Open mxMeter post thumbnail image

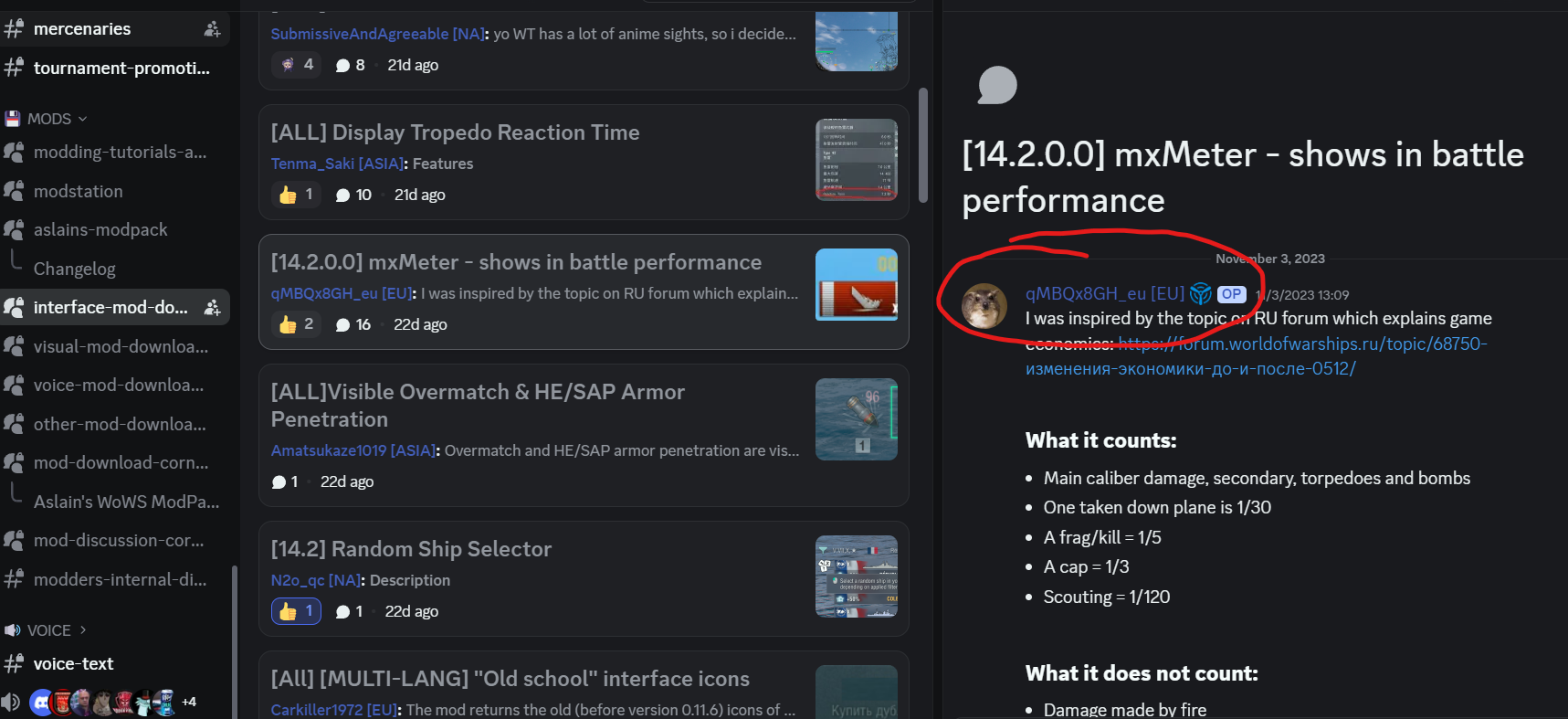[x=857, y=285]
